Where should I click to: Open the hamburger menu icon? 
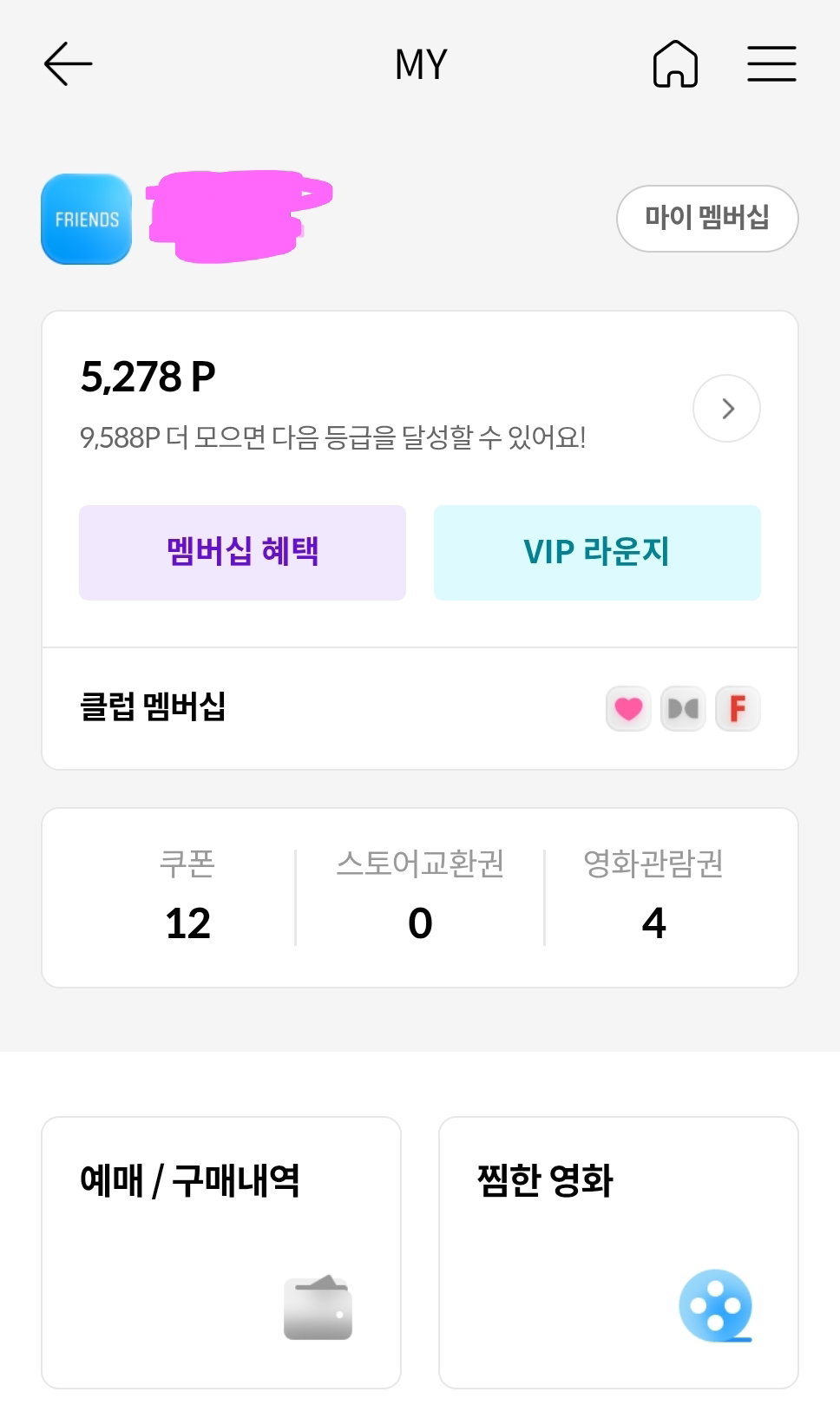[771, 63]
